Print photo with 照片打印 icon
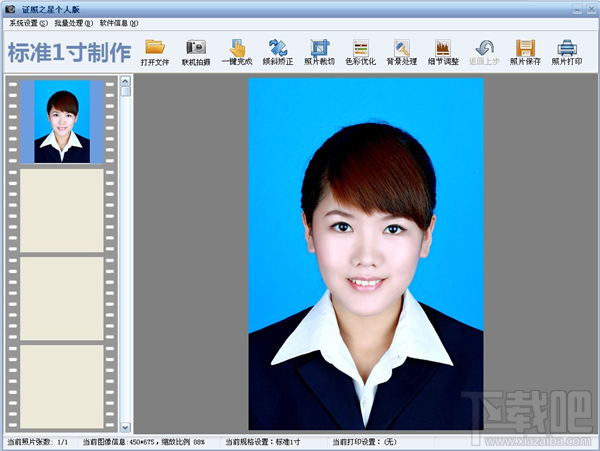The height and width of the screenshot is (451, 600). 567,52
